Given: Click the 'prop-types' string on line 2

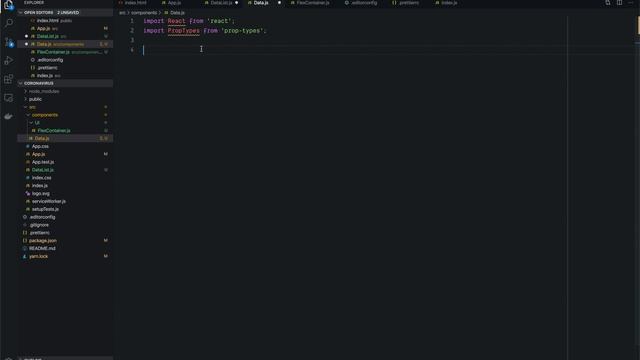Looking at the screenshot, I should (x=242, y=31).
